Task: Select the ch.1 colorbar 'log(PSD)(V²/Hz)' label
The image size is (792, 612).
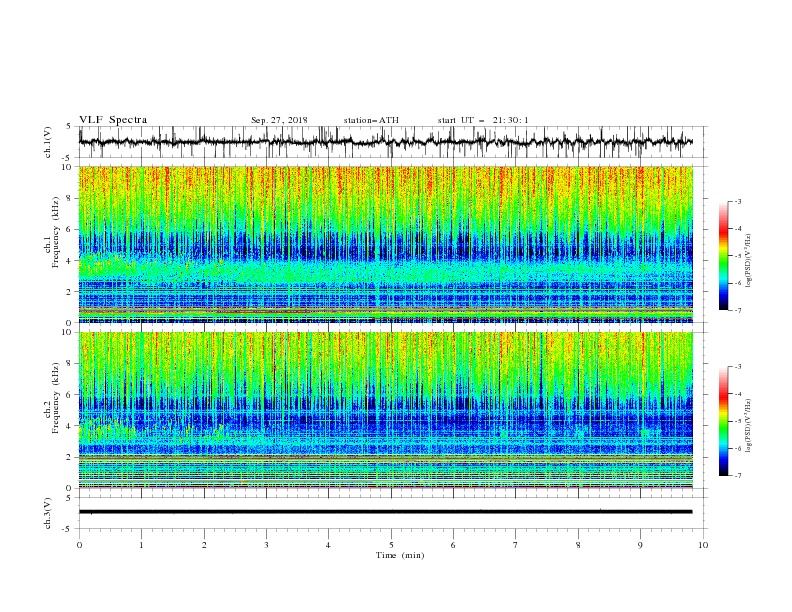Action: pyautogui.click(x=749, y=261)
